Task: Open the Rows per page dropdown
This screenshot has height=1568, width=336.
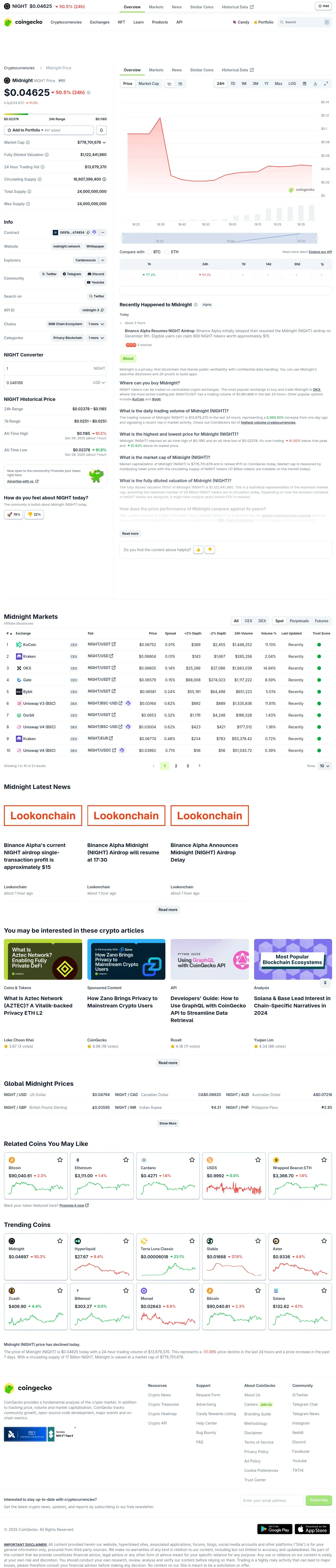Action: point(325,766)
